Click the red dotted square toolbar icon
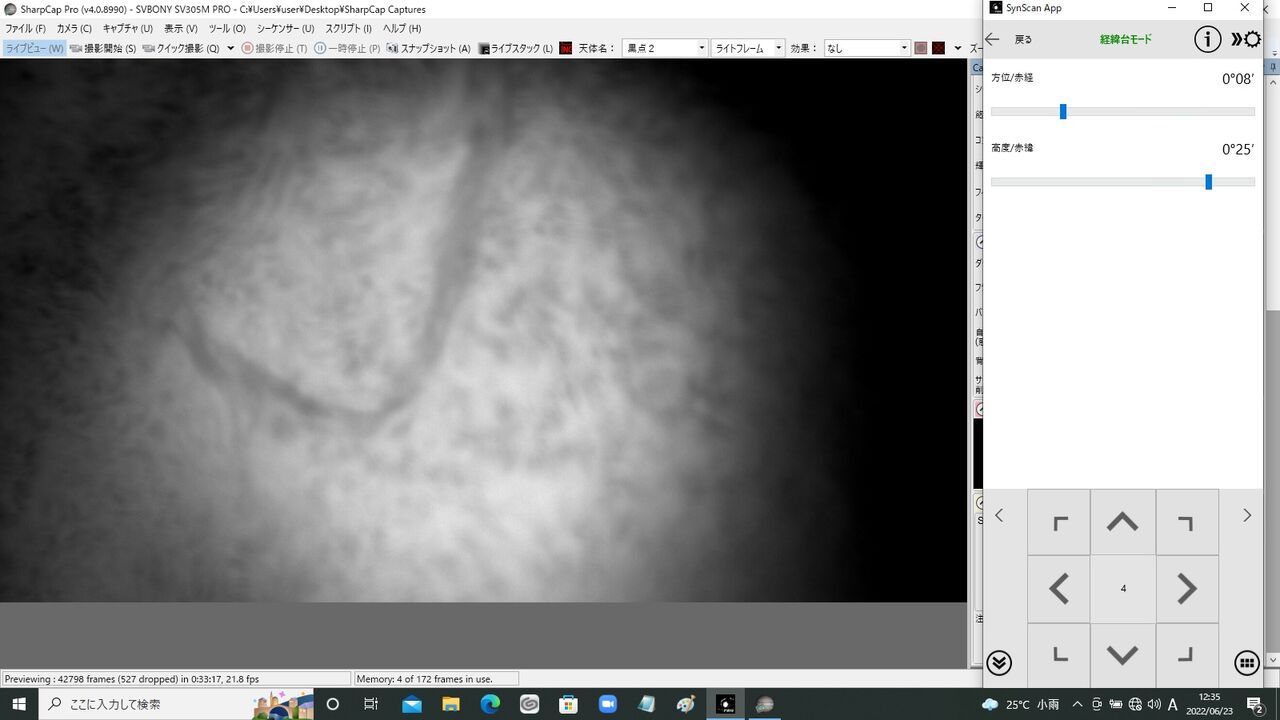This screenshot has width=1280, height=720. (x=939, y=48)
